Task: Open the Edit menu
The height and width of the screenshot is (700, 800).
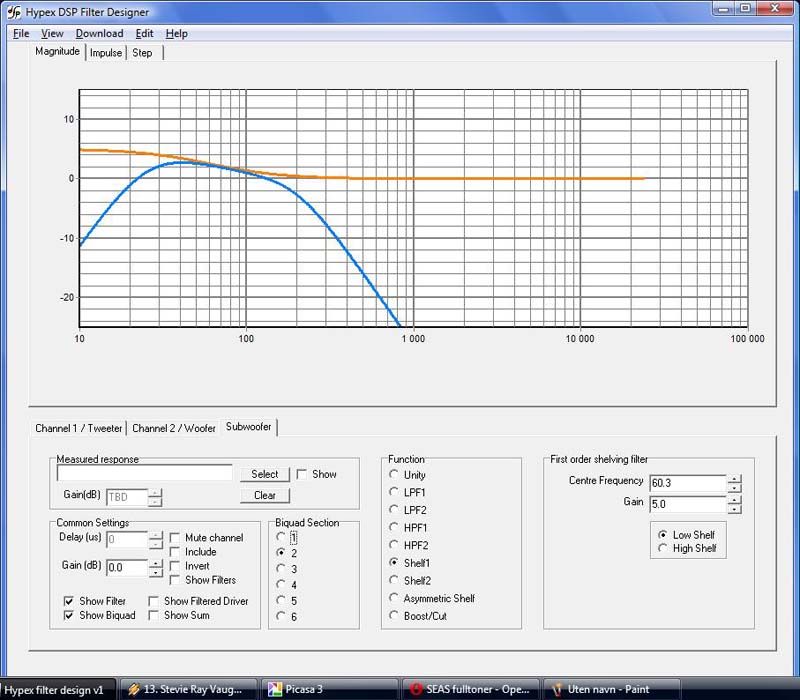Action: 144,34
